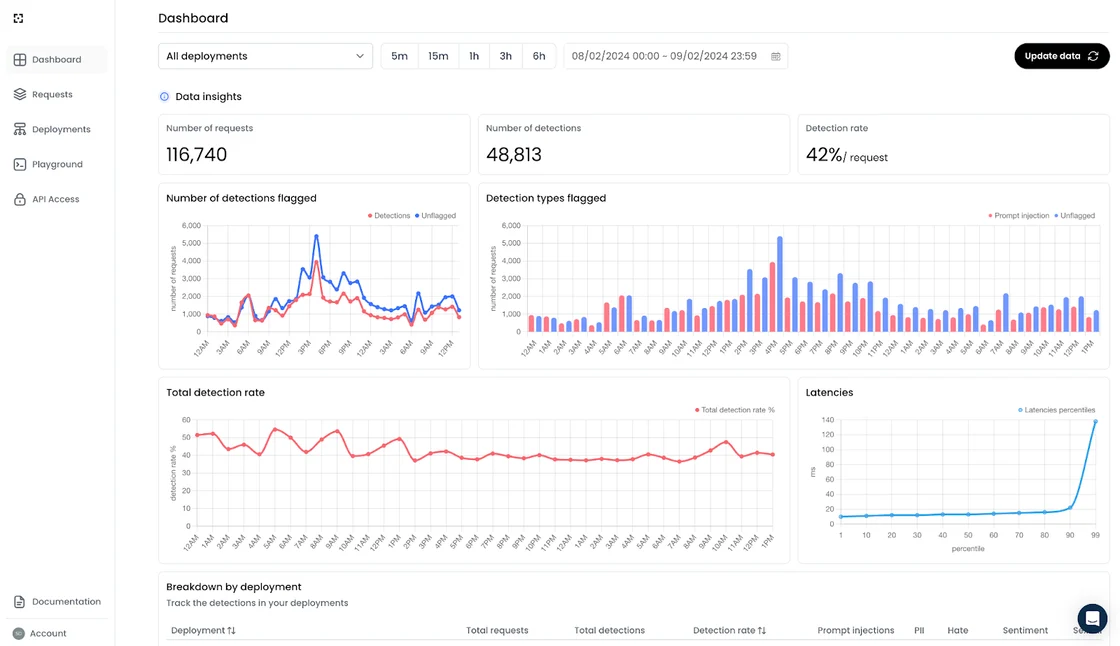
Task: Click the app logo icon in sidebar
Action: pyautogui.click(x=19, y=19)
